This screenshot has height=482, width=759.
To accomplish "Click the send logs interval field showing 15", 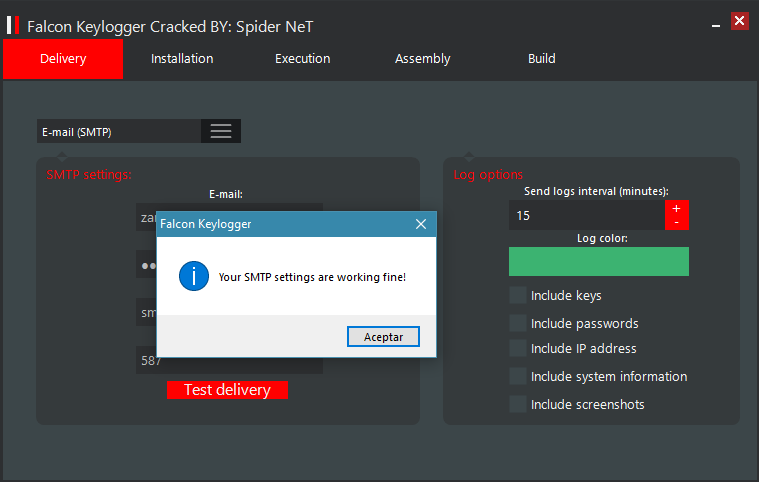I will coord(587,215).
